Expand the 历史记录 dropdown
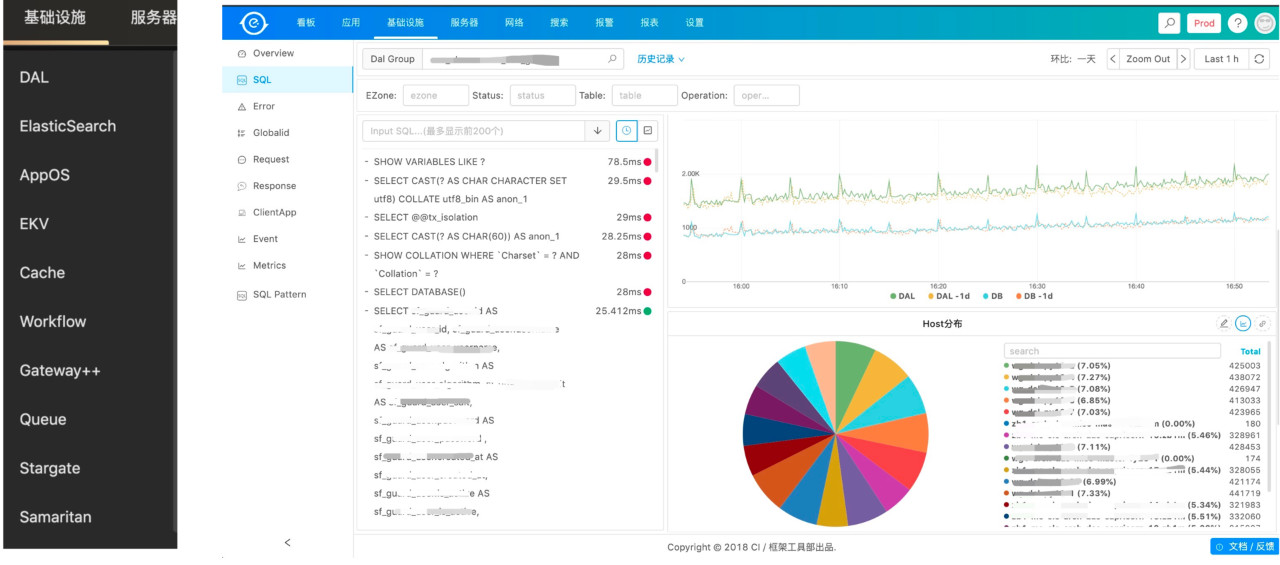Image resolution: width=1280 pixels, height=565 pixels. tap(661, 59)
